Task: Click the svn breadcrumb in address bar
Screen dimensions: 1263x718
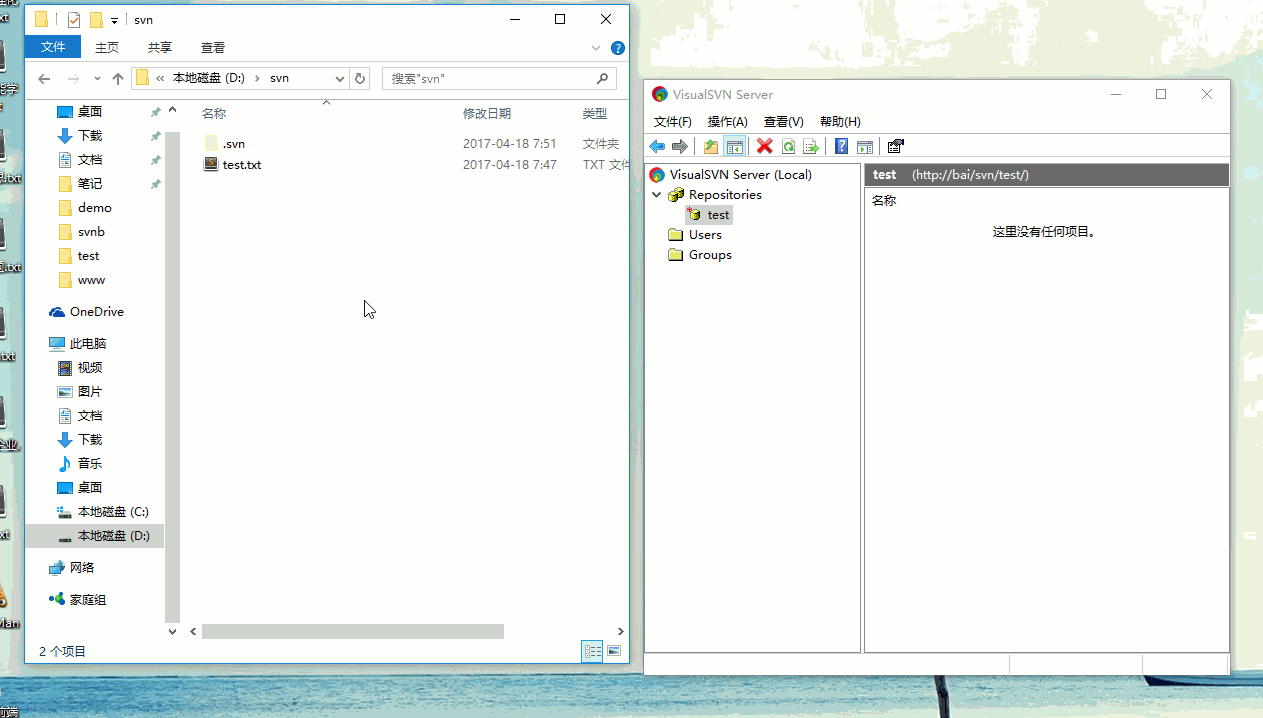Action: tap(280, 78)
